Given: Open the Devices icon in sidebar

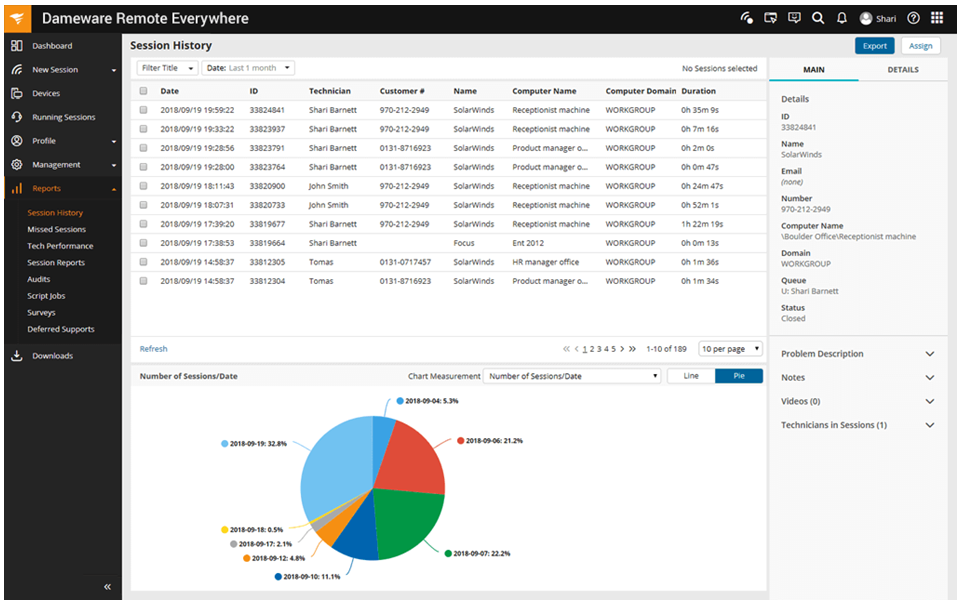Looking at the screenshot, I should 17,93.
